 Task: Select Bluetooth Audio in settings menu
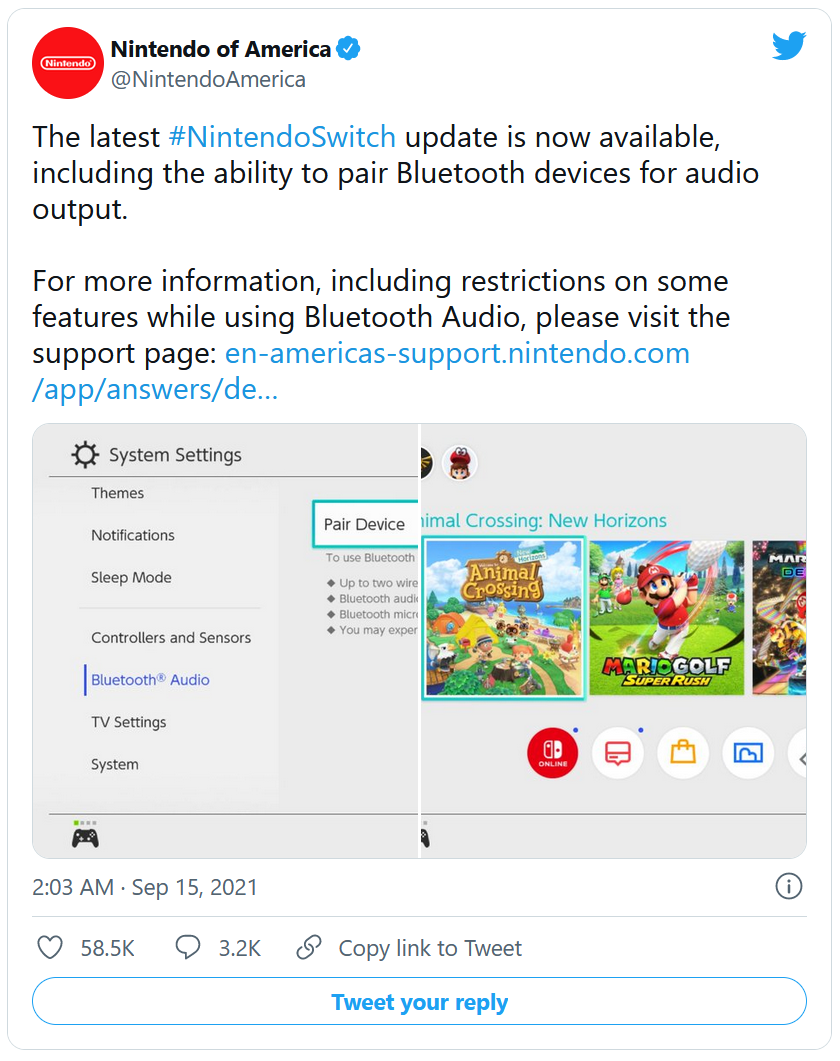tap(150, 679)
